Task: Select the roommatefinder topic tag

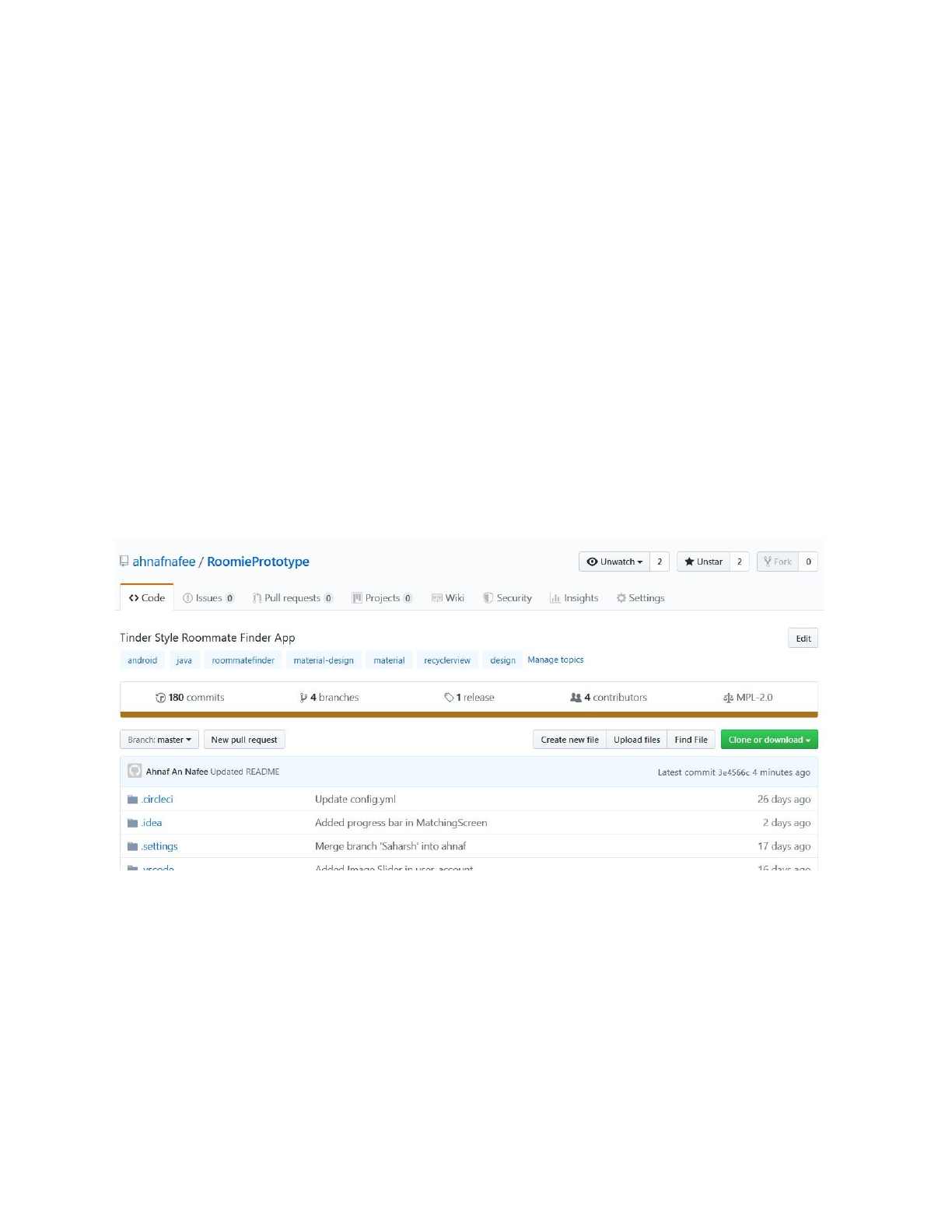Action: [243, 660]
